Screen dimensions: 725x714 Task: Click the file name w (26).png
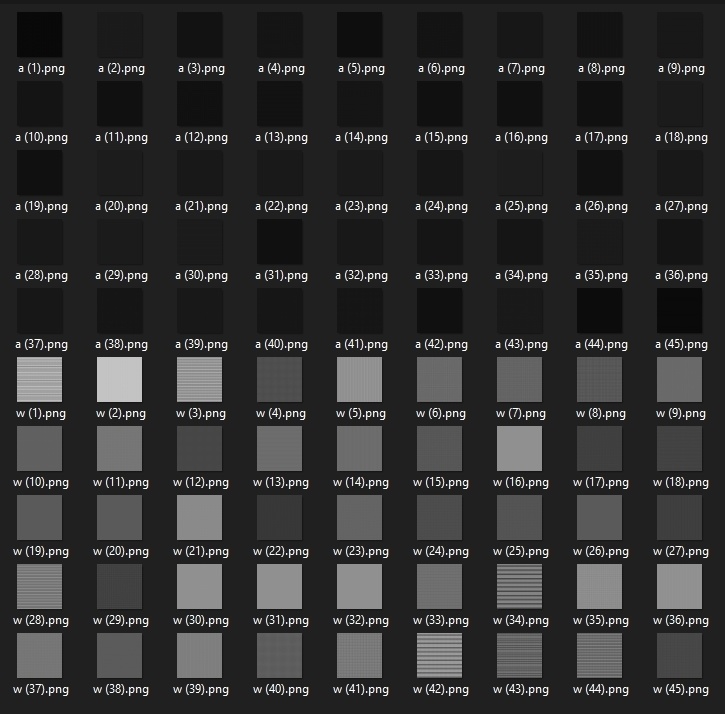click(x=601, y=551)
